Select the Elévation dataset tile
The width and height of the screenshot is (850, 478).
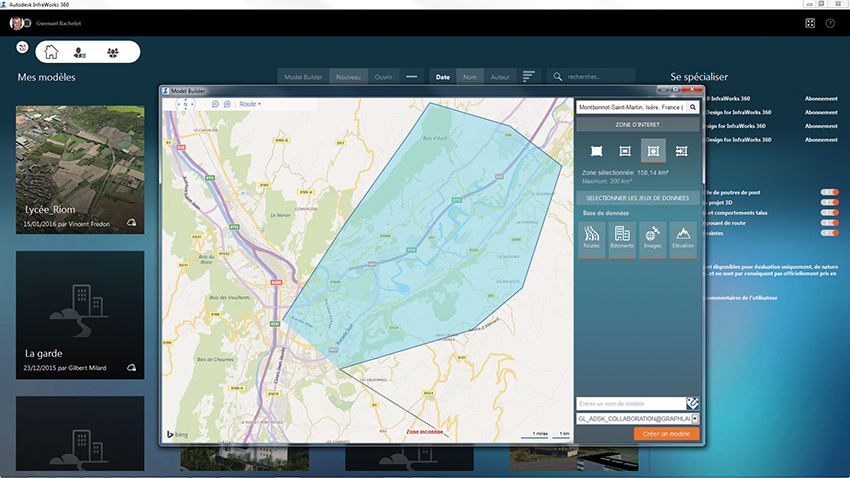point(683,240)
